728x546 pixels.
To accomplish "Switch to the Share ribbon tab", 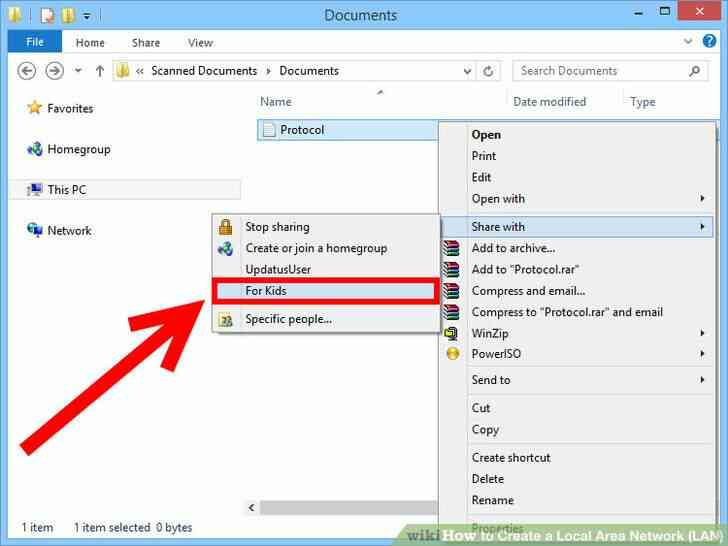I will click(146, 43).
